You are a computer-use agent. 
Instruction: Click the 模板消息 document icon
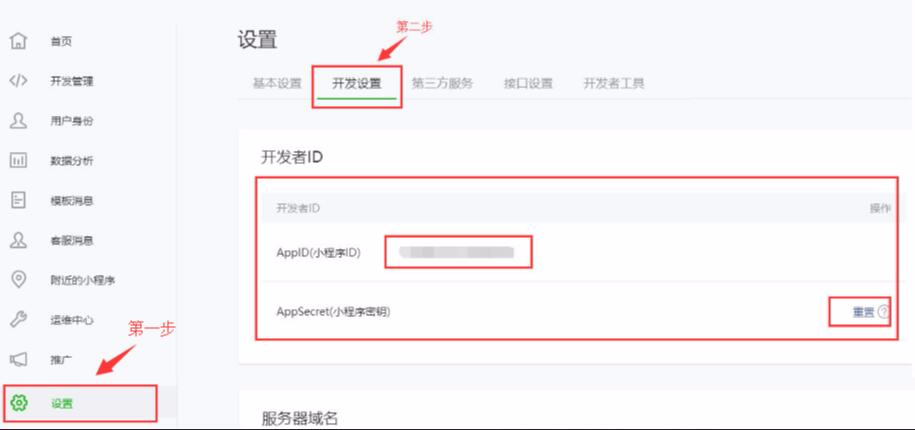point(19,200)
